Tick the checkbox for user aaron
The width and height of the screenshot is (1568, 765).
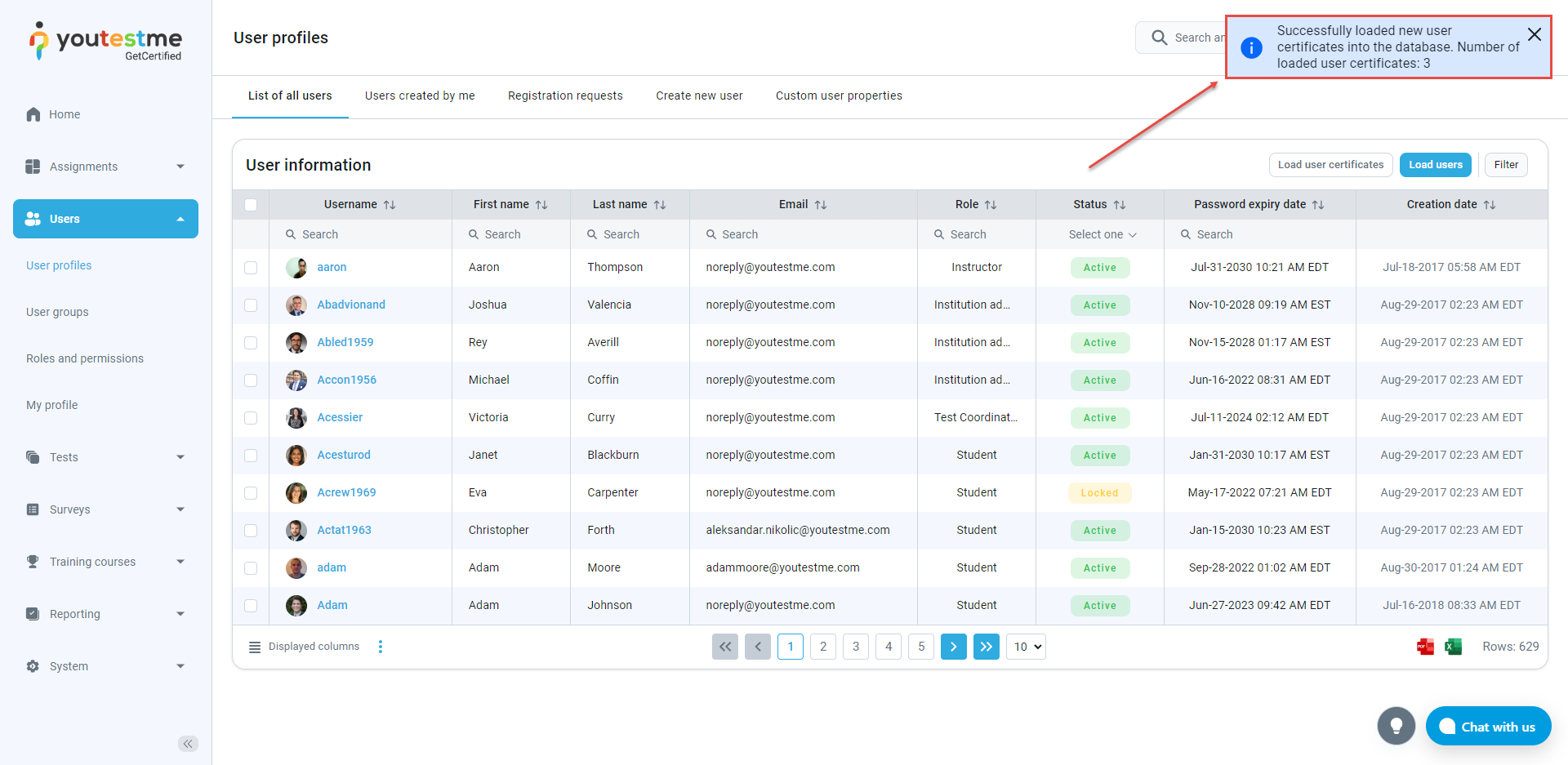[x=251, y=268]
